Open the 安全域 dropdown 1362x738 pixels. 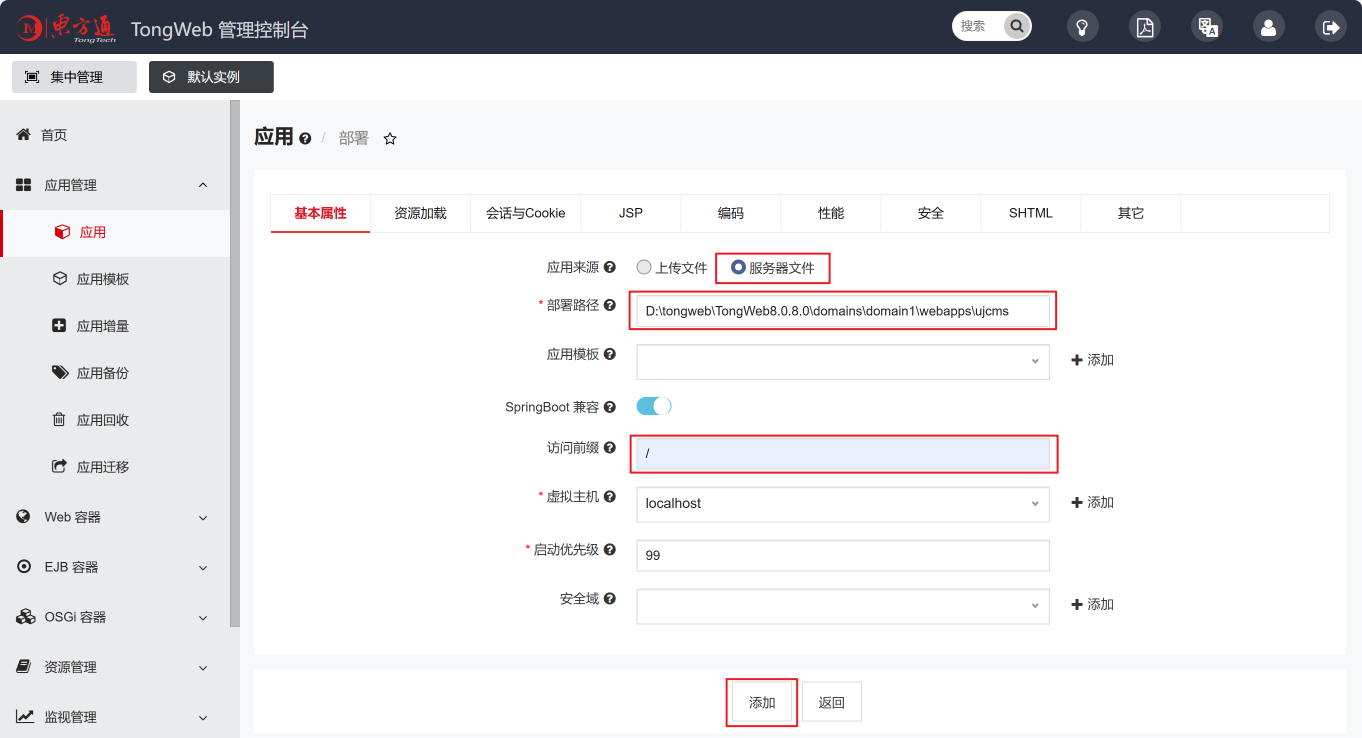(x=843, y=606)
